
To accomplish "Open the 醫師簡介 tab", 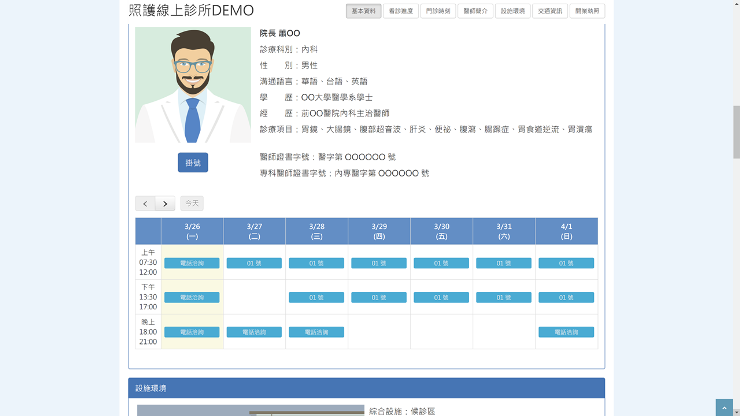I will coord(476,11).
